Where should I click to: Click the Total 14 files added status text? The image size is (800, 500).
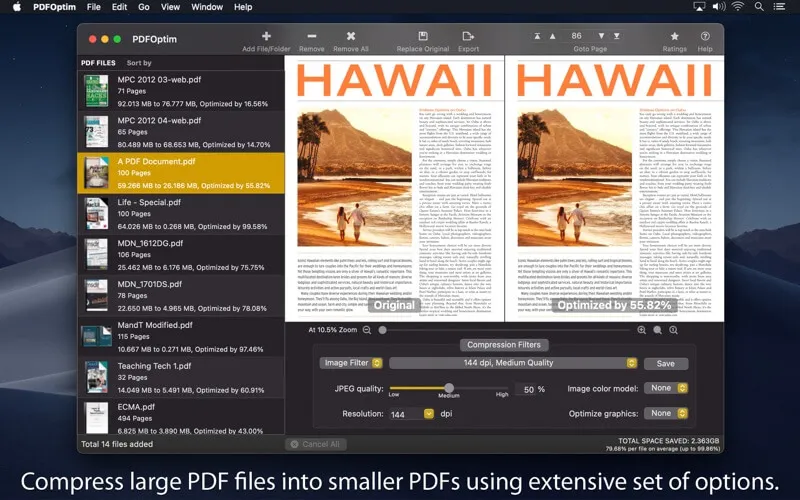coord(117,444)
